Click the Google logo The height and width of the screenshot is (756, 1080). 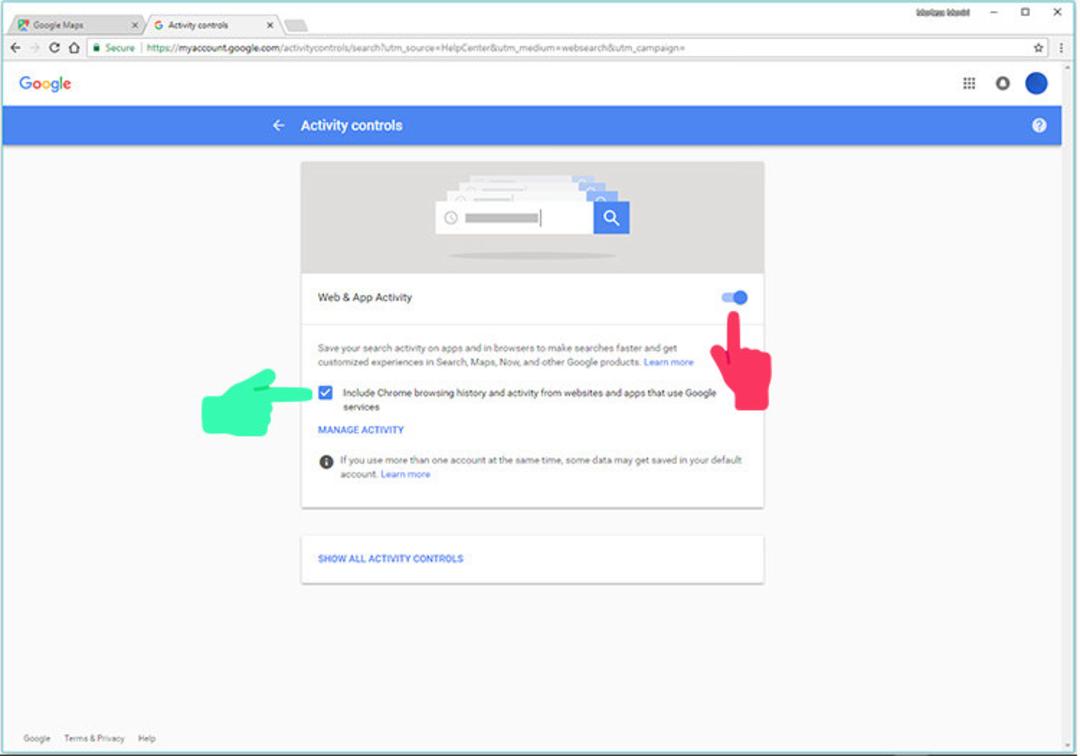[x=45, y=83]
